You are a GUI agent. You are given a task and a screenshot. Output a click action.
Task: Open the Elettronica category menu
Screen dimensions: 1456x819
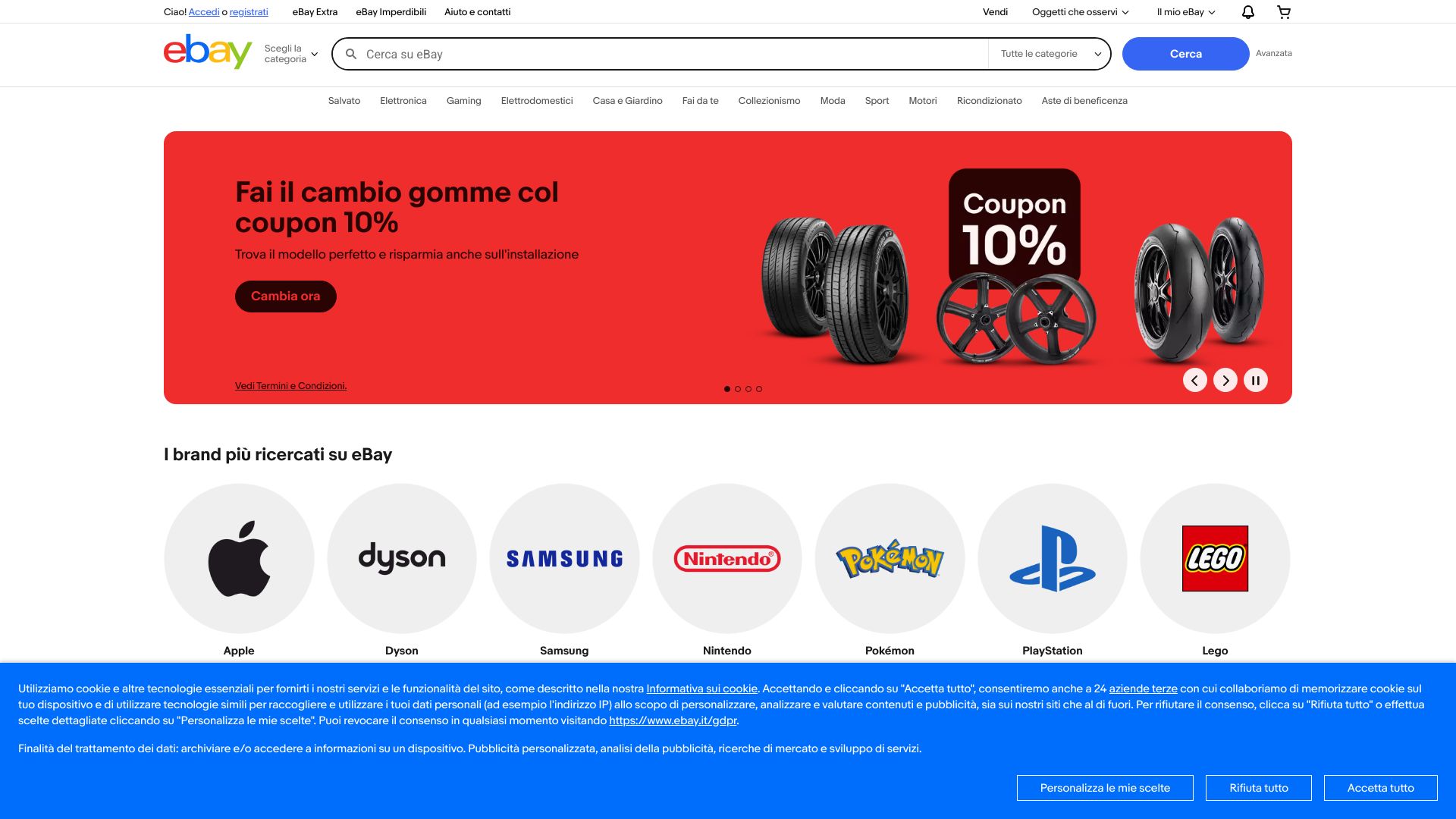(403, 101)
